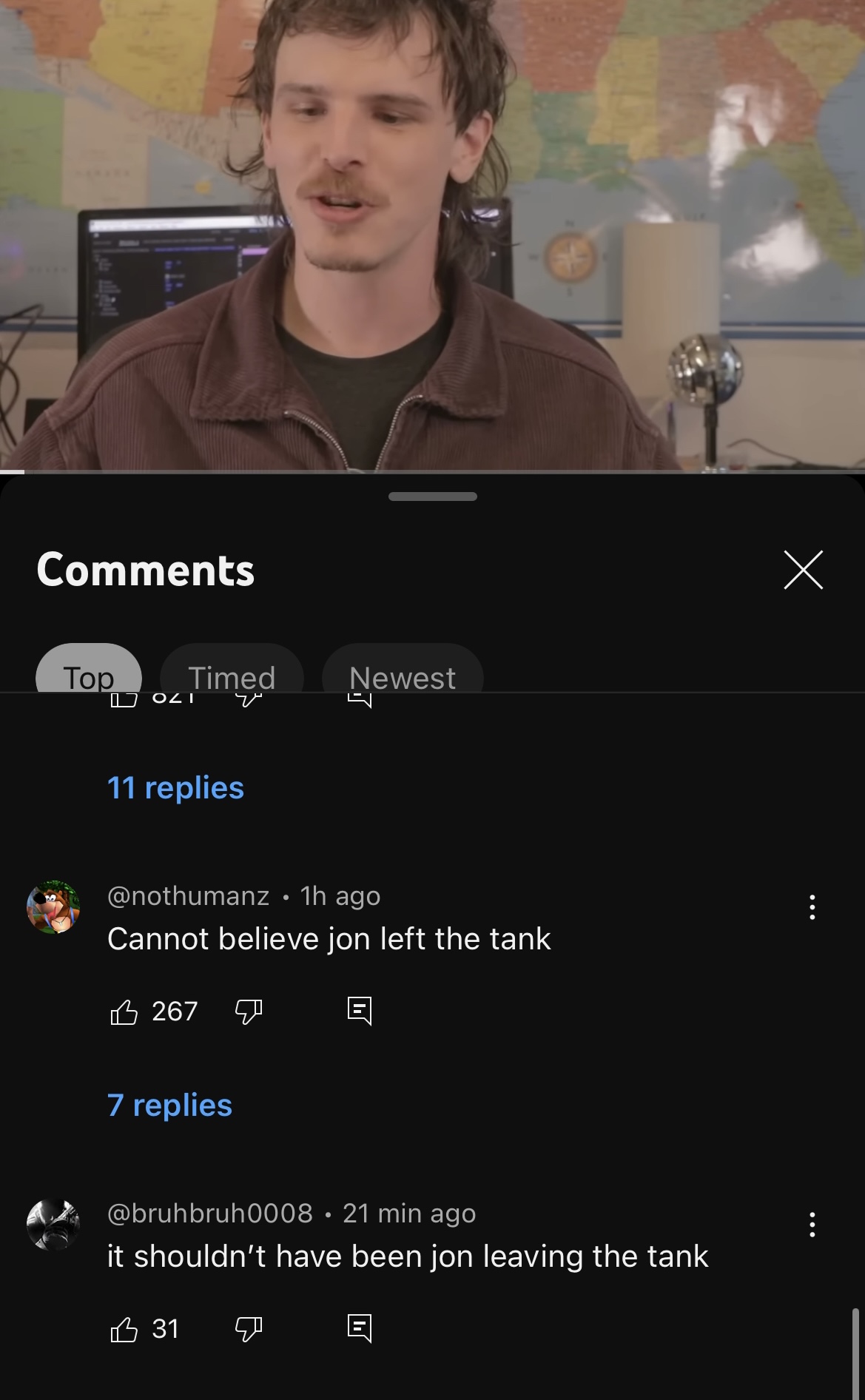Dislike the @bruhbruh0008 comment

[x=249, y=1330]
